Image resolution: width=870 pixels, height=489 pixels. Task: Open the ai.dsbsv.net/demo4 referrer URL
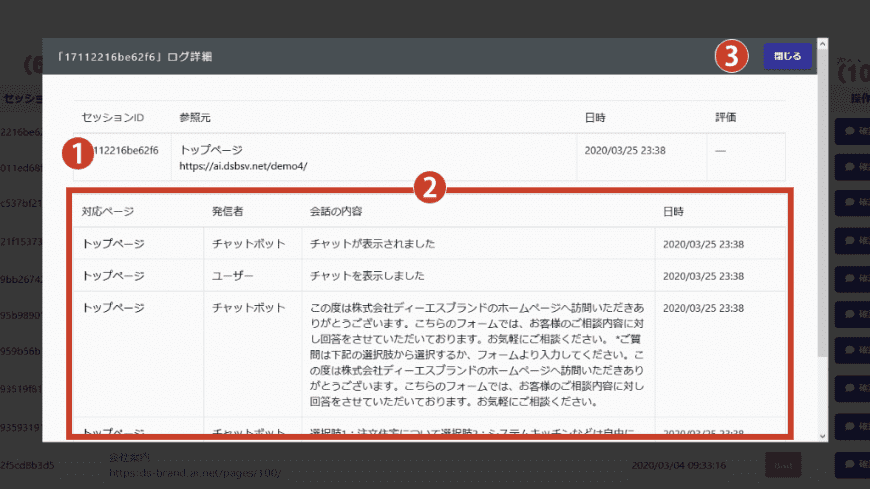(243, 166)
